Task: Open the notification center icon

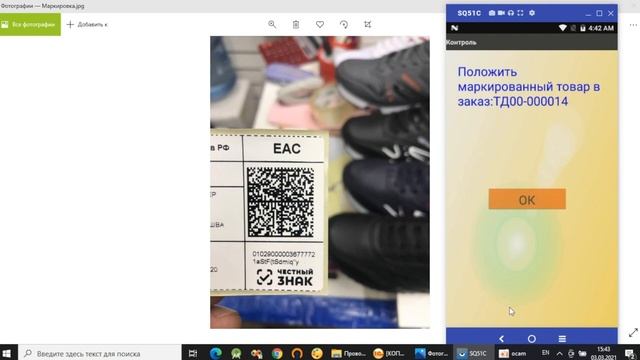Action: click(630, 353)
